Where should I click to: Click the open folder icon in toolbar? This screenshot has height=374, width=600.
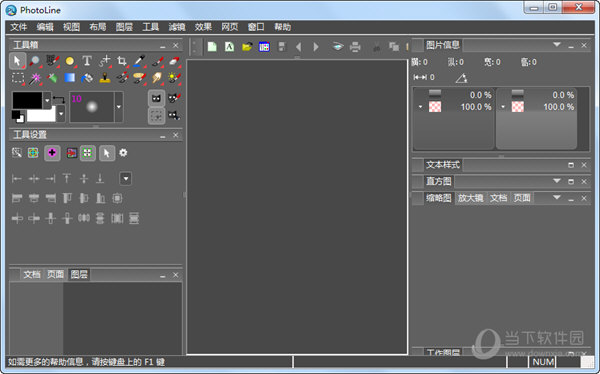click(x=247, y=47)
